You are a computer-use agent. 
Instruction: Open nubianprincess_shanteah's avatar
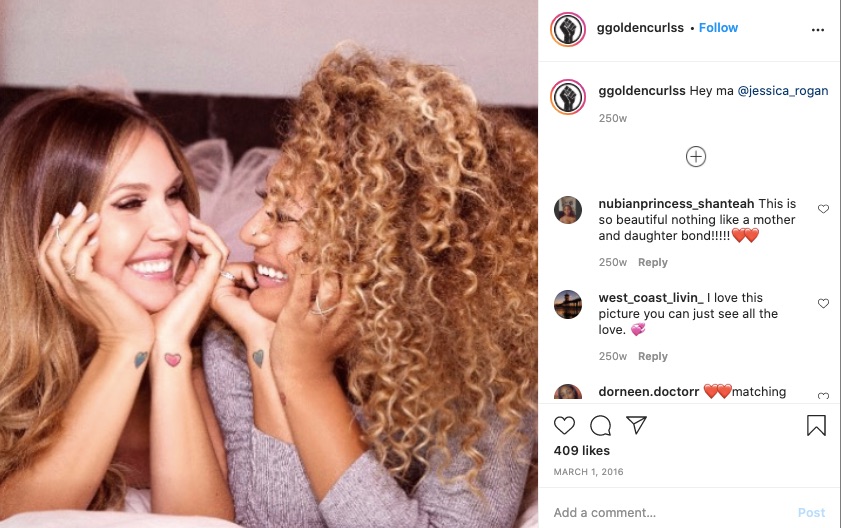567,210
